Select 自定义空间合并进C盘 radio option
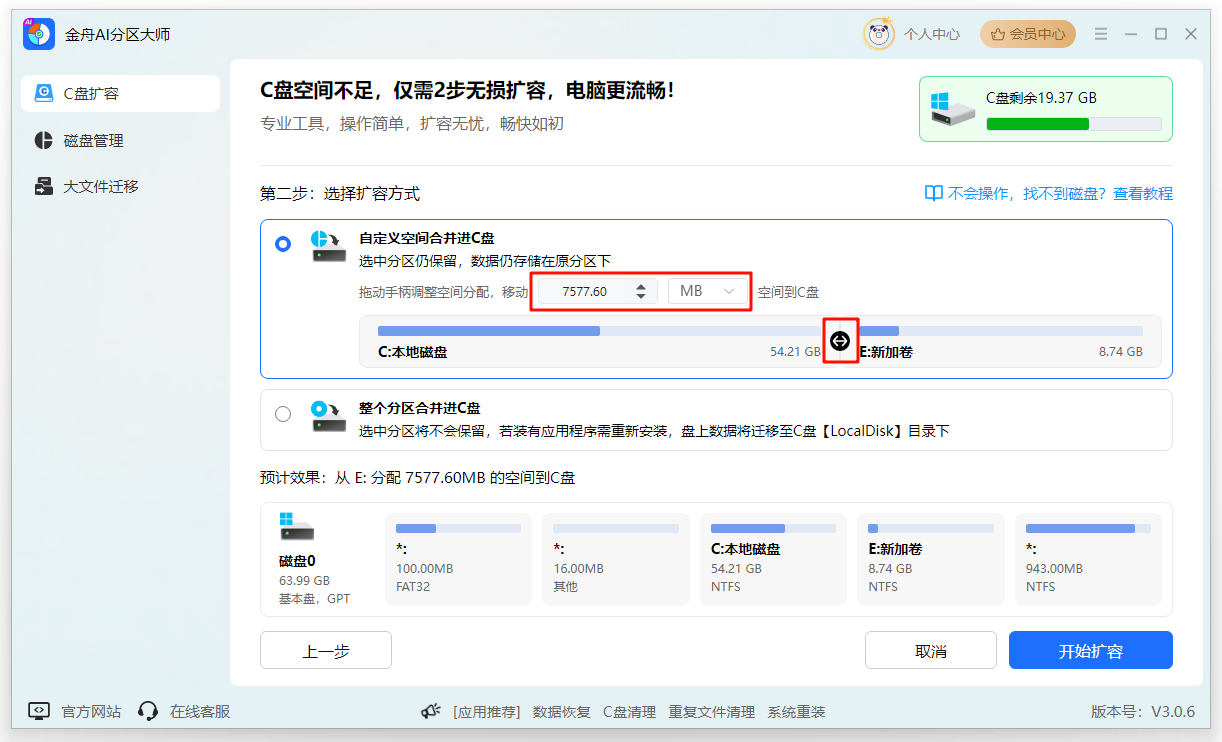1222x742 pixels. click(x=283, y=244)
